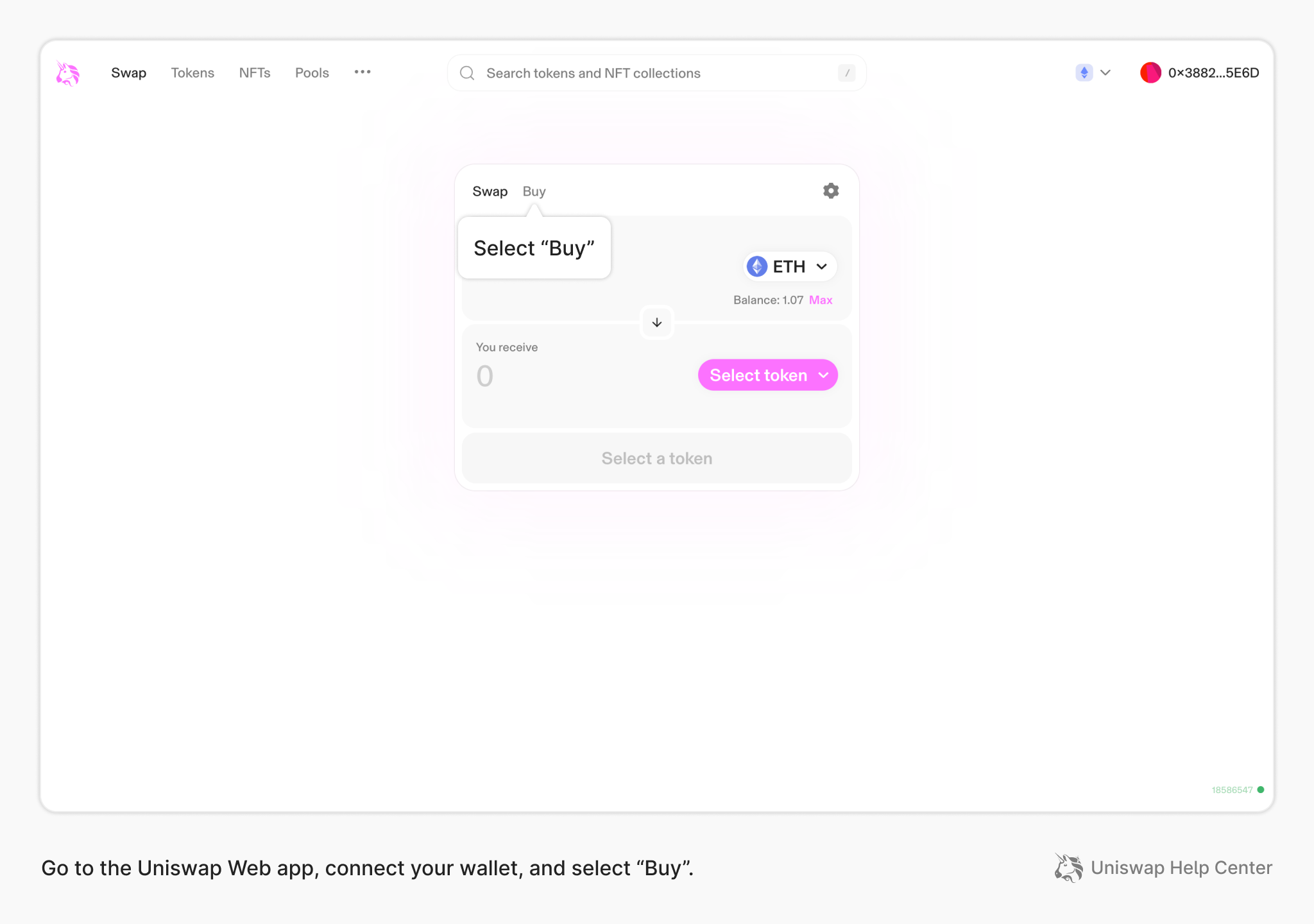Open swap settings with the gear icon
Screen dimensions: 1314x924
(x=830, y=191)
